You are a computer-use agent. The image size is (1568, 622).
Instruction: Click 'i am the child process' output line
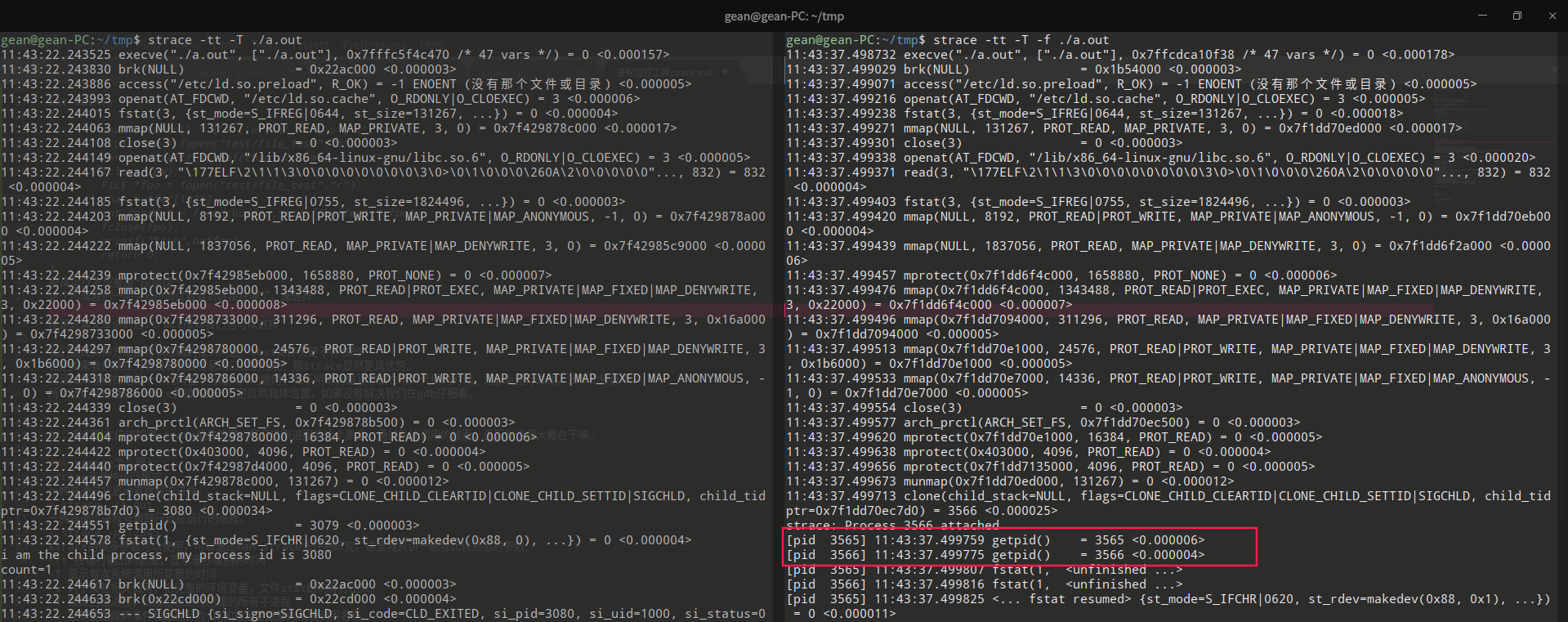[166, 555]
